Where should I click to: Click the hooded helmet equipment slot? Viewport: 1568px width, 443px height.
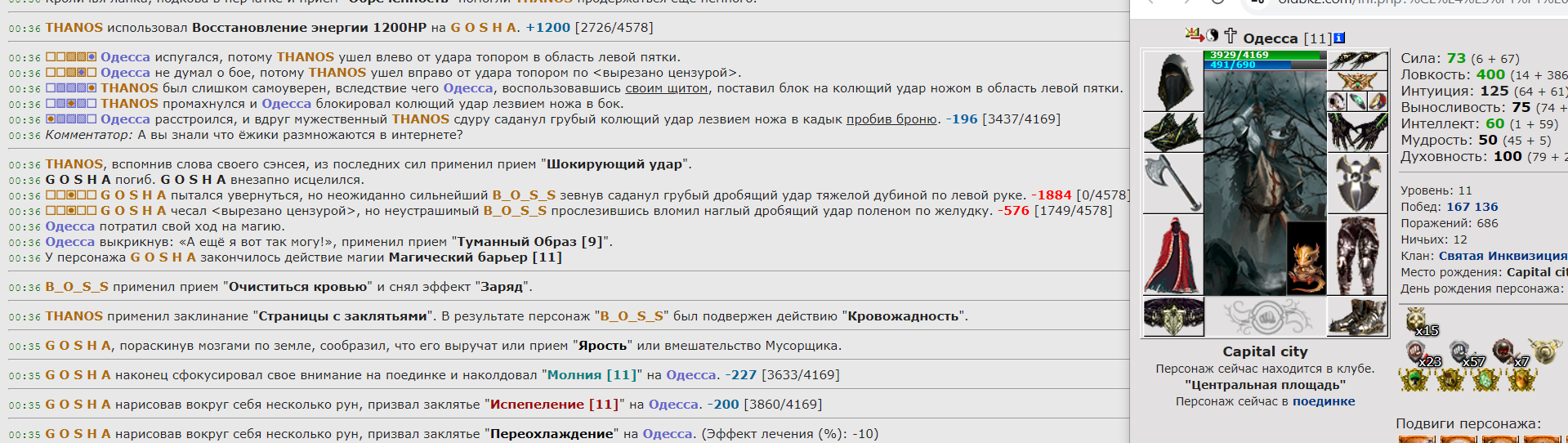(1173, 81)
